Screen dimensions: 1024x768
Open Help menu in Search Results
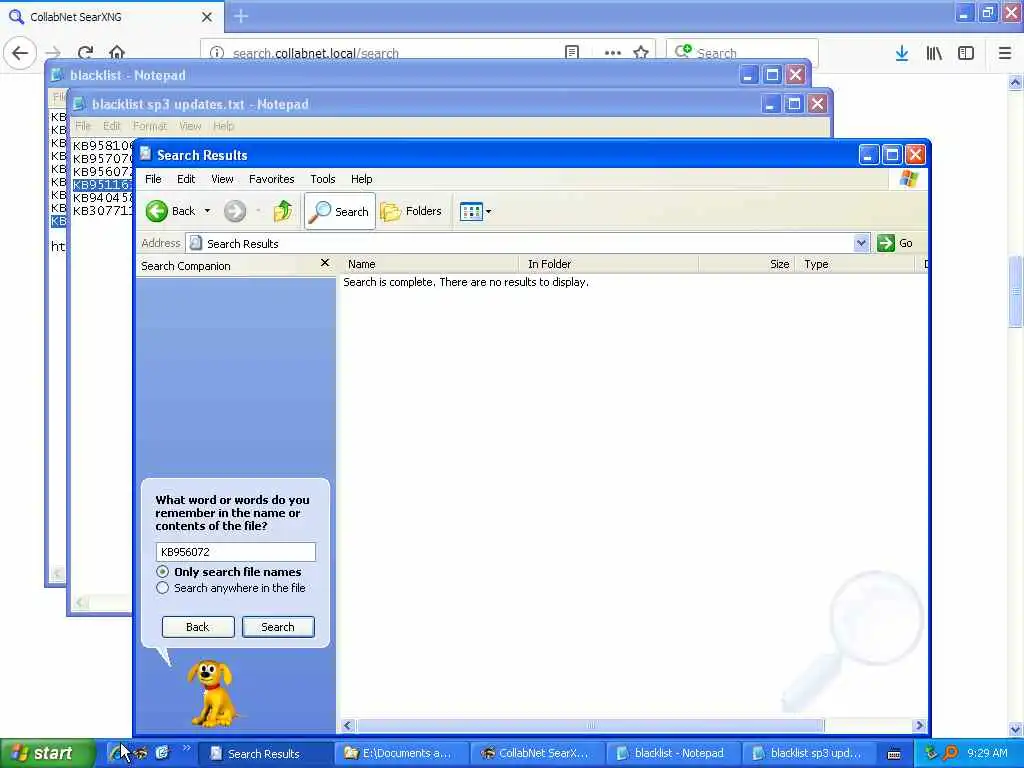tap(361, 179)
